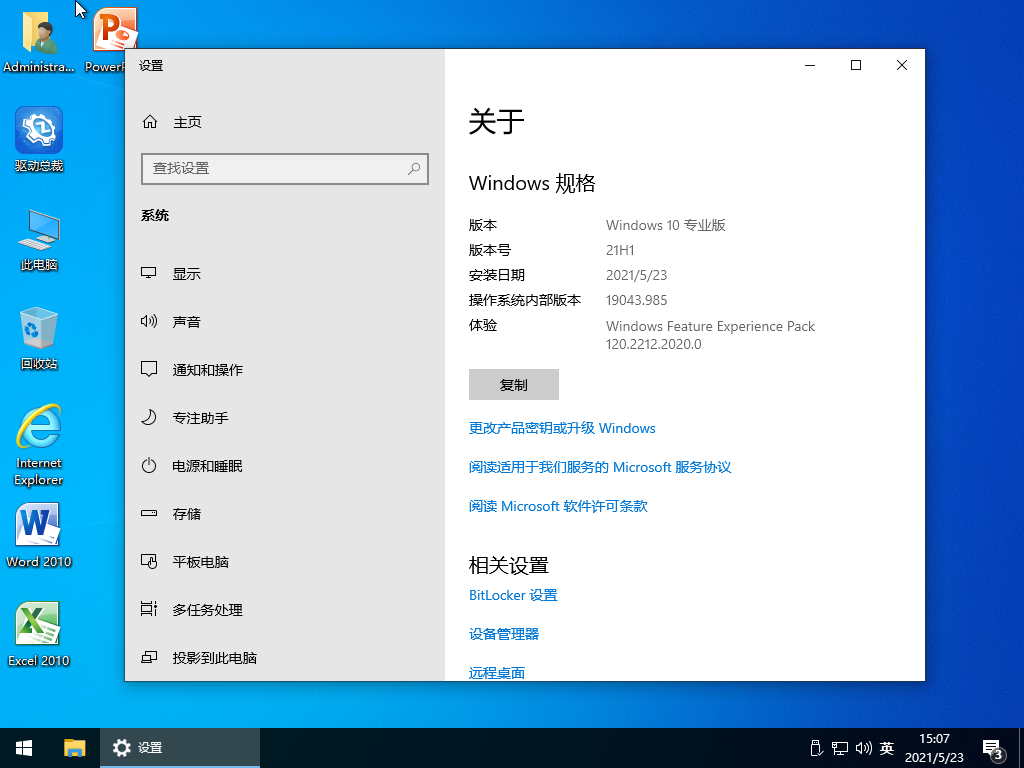The image size is (1024, 768).
Task: Open the USB safely-remove tray icon
Action: coord(815,748)
